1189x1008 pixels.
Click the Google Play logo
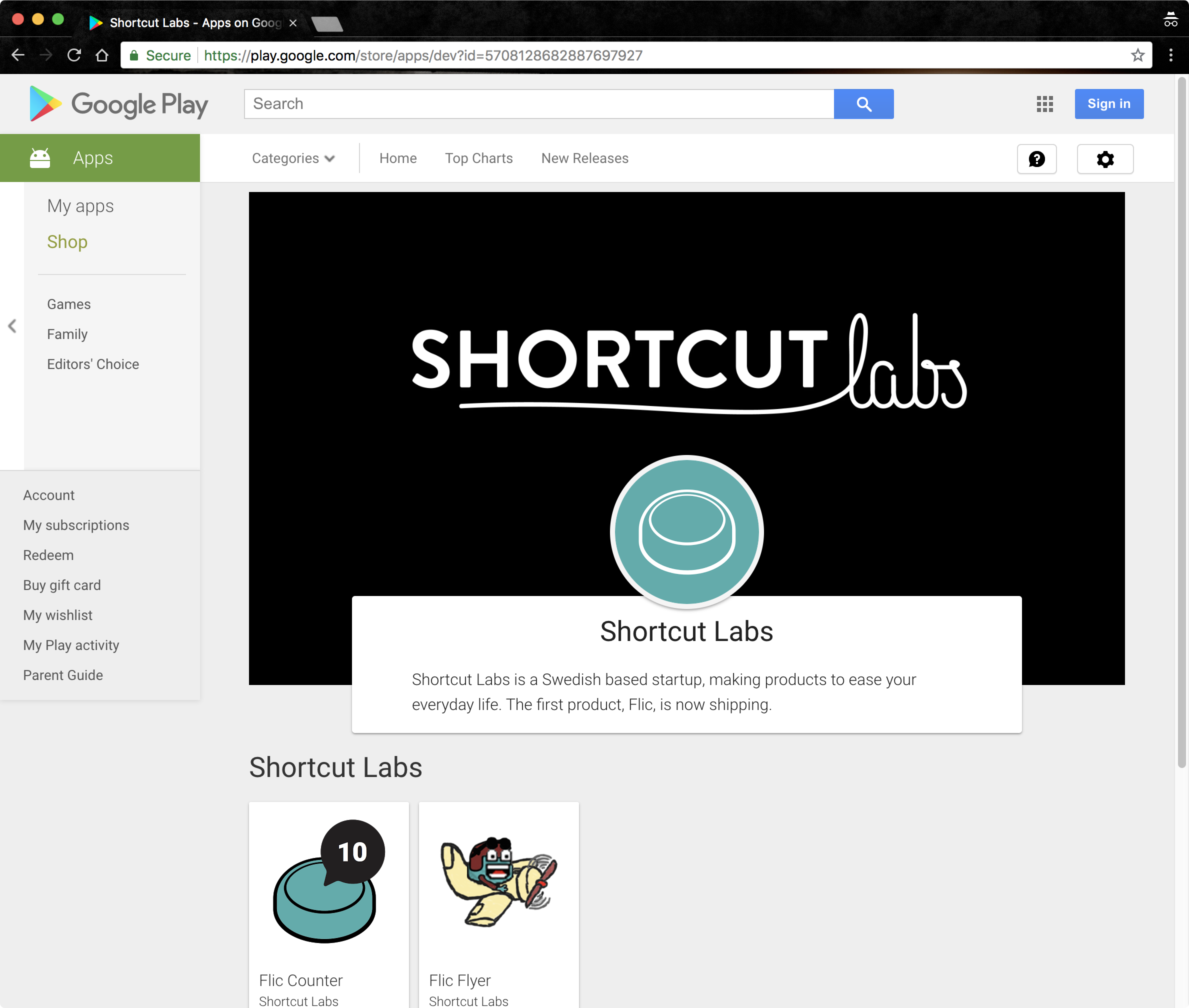click(x=119, y=104)
